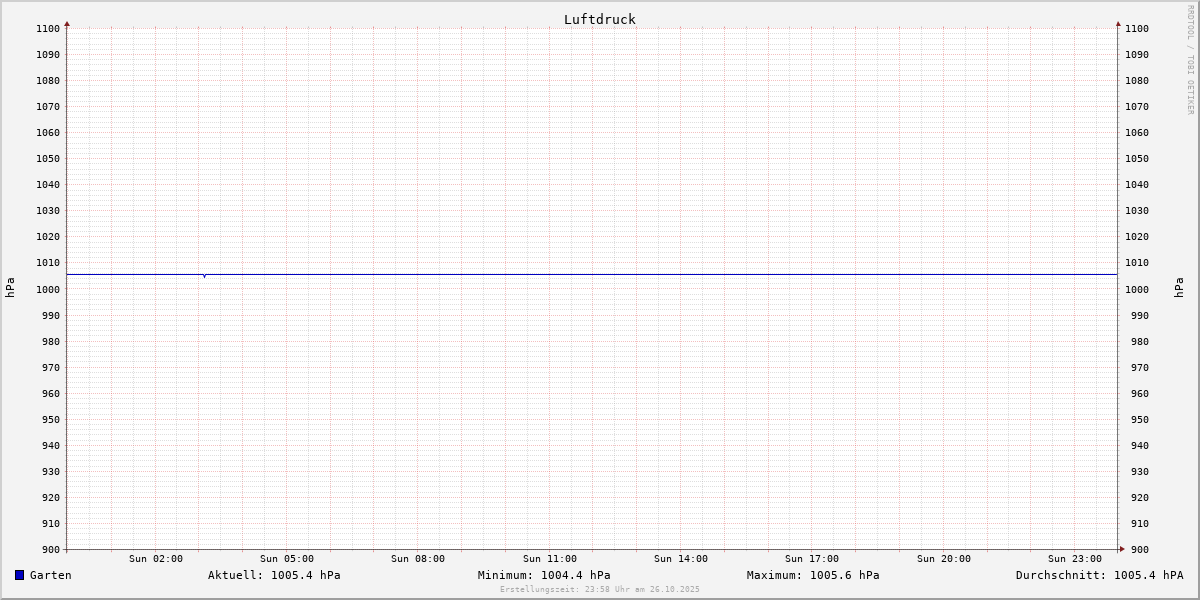Image resolution: width=1200 pixels, height=600 pixels.
Task: Click the Maximum 1005.6 hPa value
Action: 813,575
